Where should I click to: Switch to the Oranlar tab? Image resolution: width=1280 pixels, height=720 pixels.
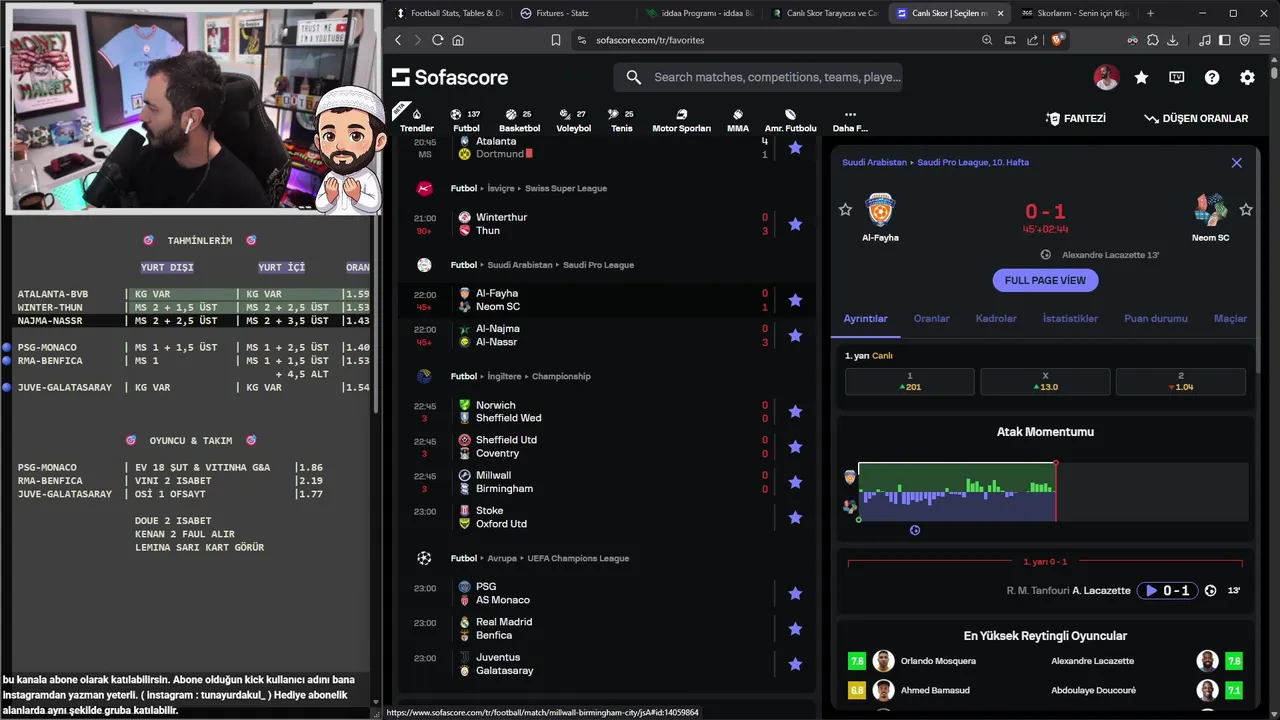point(931,318)
